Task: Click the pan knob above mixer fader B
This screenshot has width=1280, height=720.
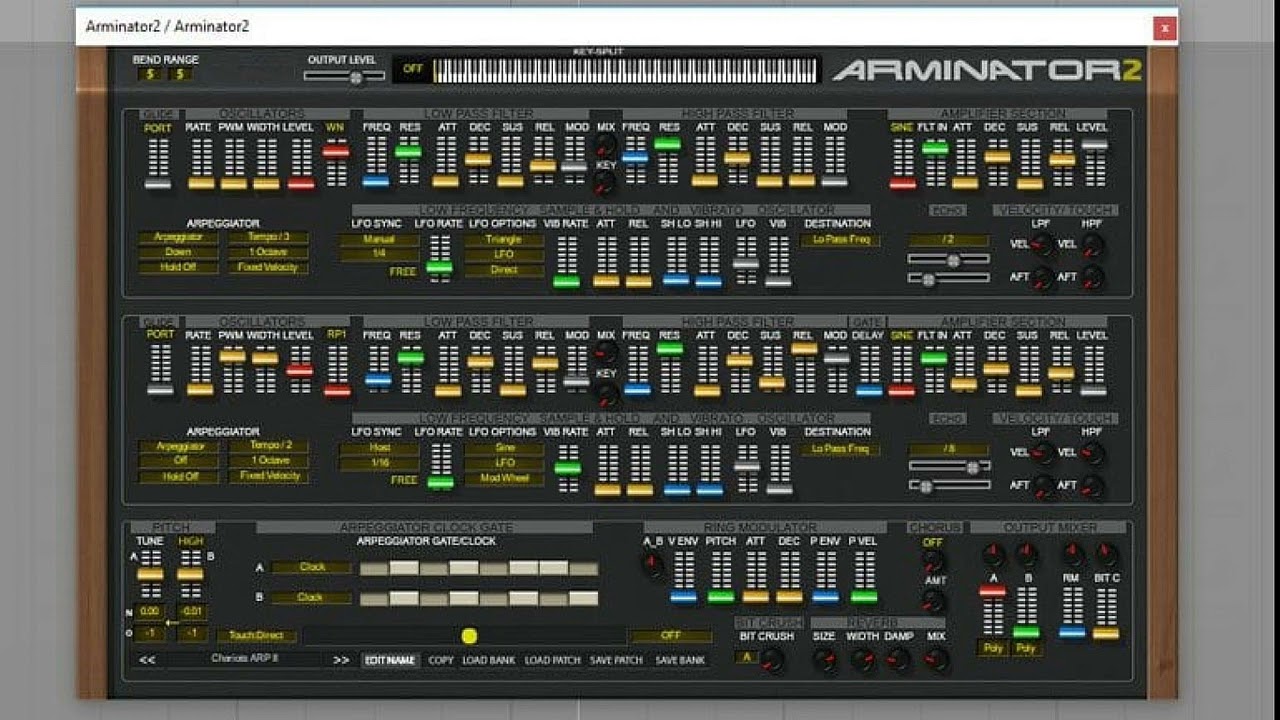Action: [1027, 556]
